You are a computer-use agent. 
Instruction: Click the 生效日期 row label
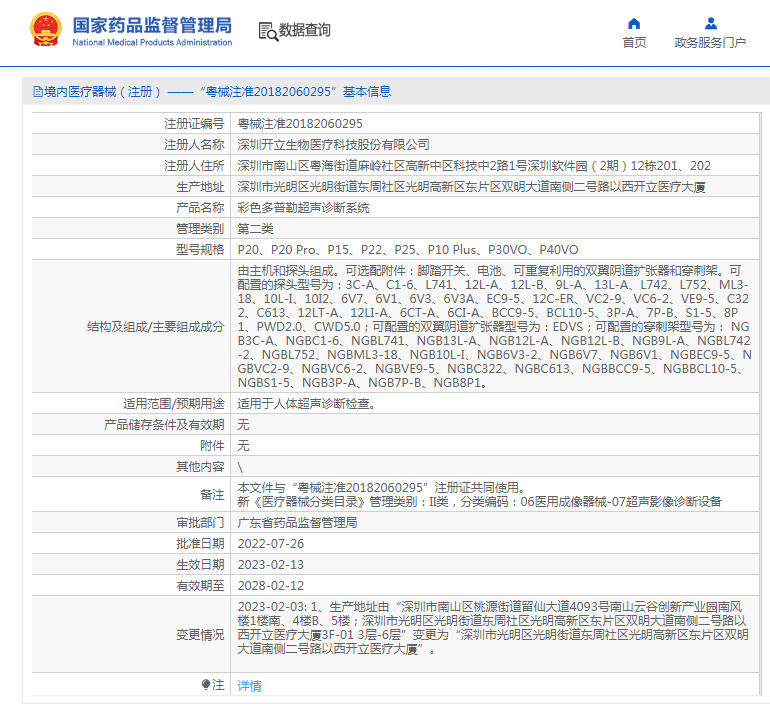coord(200,565)
